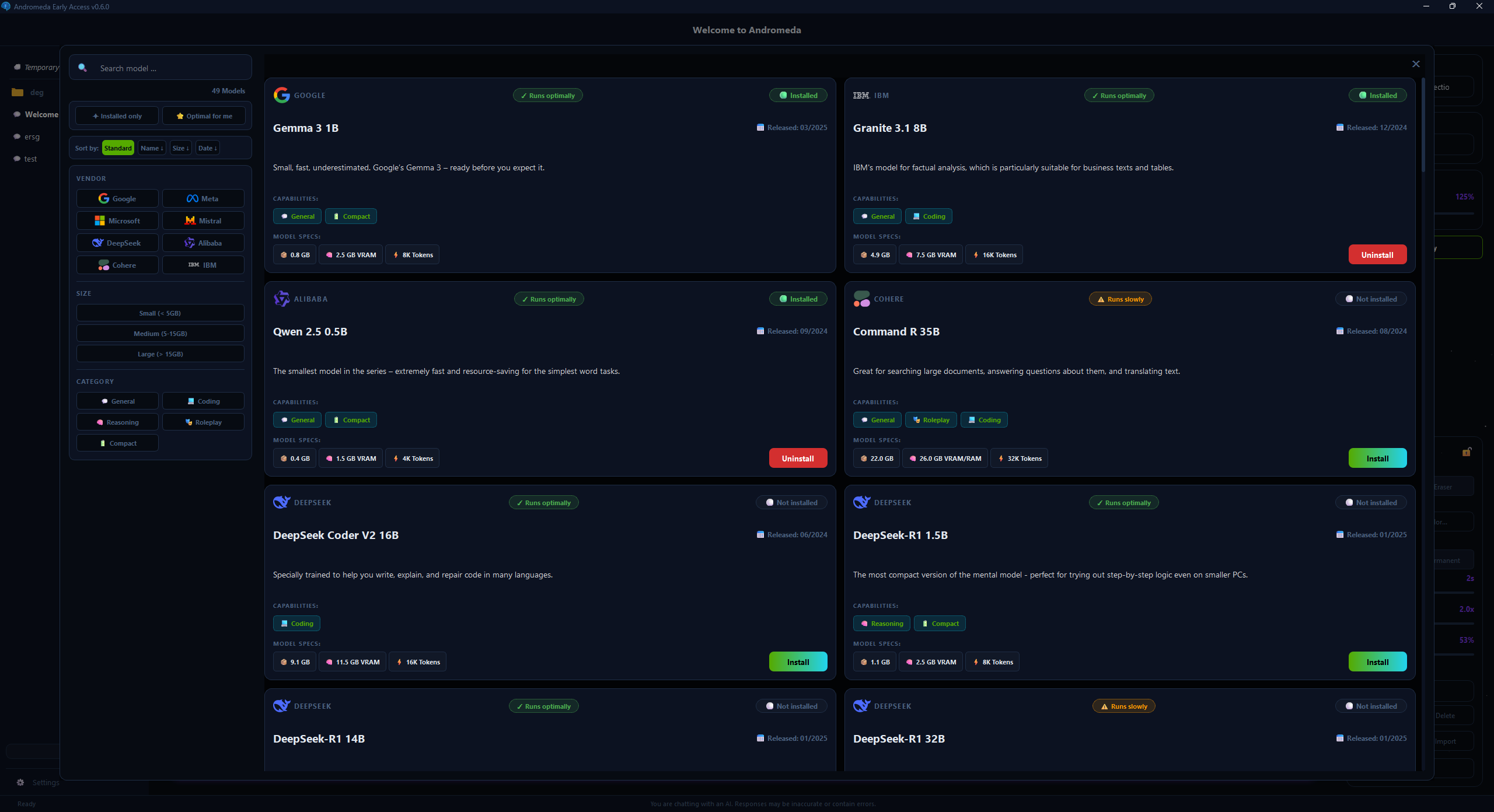
Task: Sort models by Date
Action: tap(208, 148)
